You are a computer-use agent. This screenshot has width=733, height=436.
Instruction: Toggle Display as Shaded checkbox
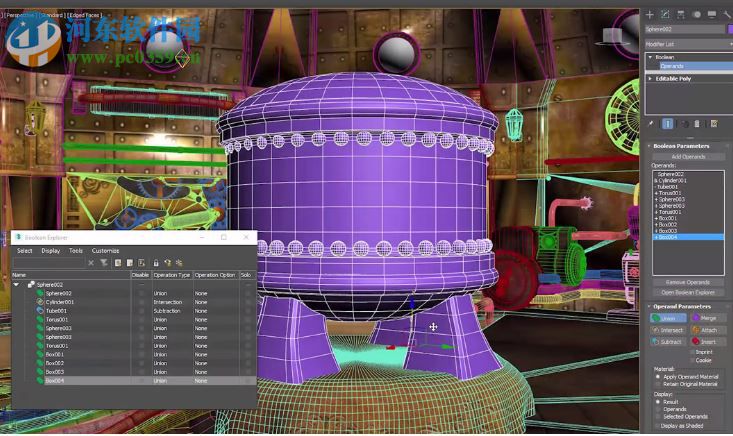[x=658, y=426]
